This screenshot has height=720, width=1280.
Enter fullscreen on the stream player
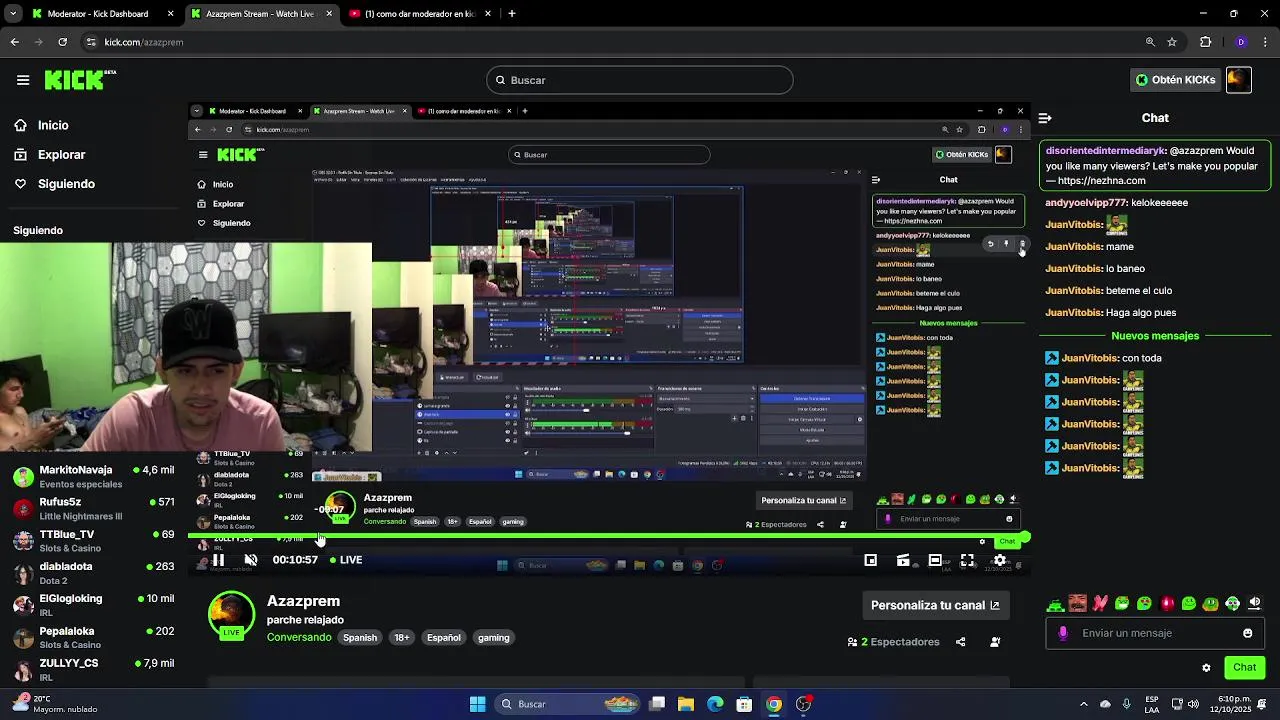(967, 560)
